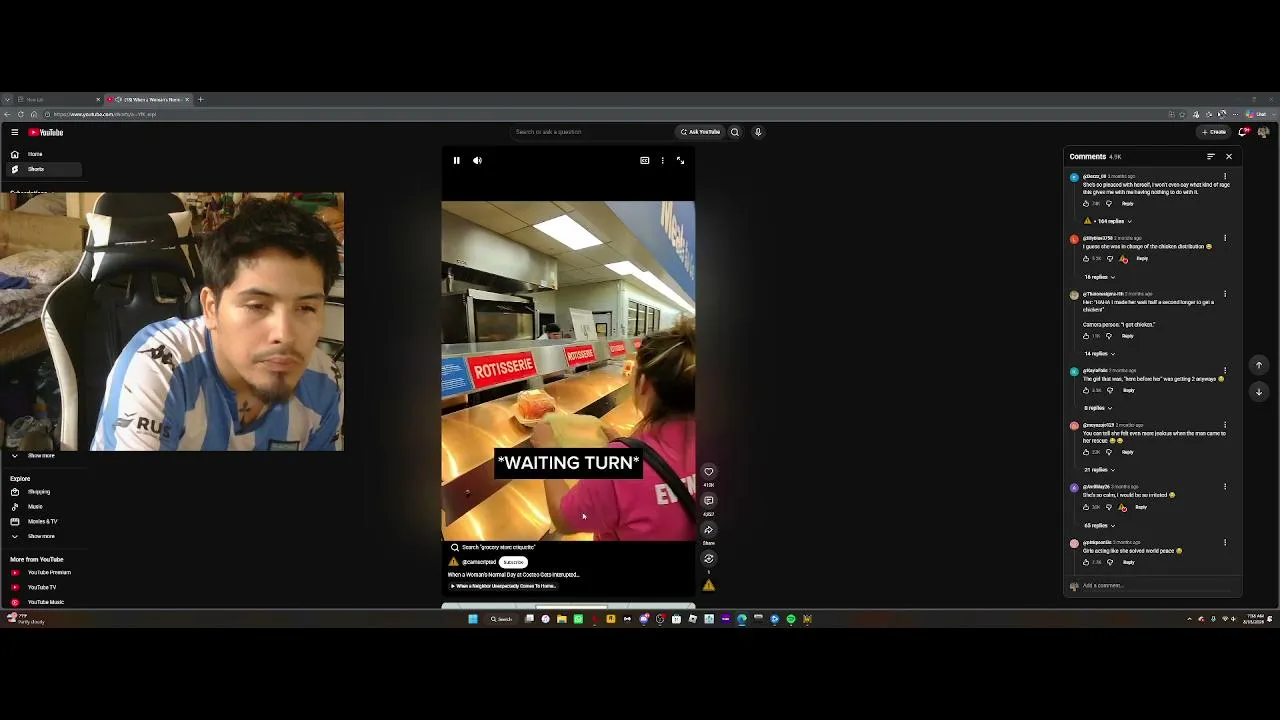Image resolution: width=1280 pixels, height=720 pixels.
Task: Enter fullscreen on the Shorts player
Action: click(680, 160)
